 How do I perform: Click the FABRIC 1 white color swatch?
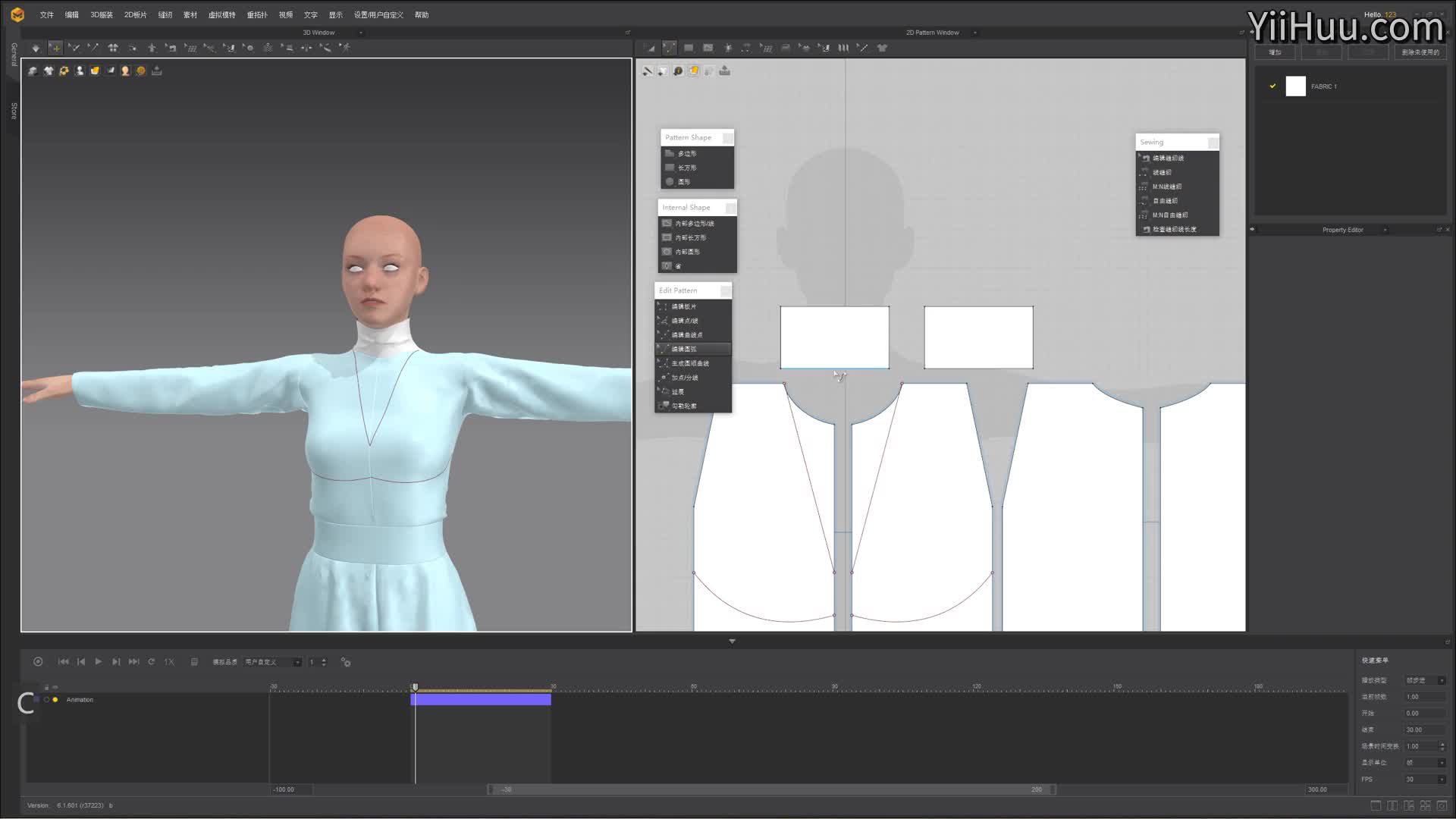[x=1295, y=86]
